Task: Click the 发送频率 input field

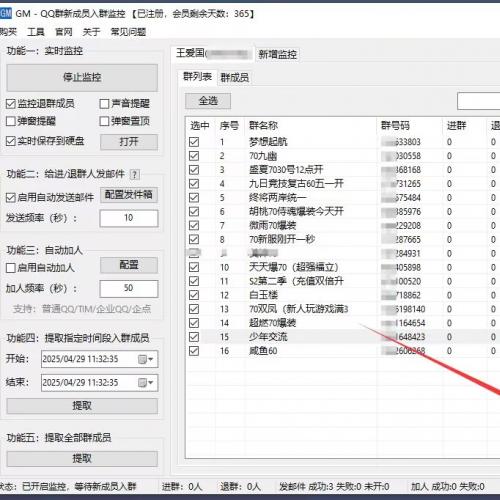Action: tap(129, 218)
